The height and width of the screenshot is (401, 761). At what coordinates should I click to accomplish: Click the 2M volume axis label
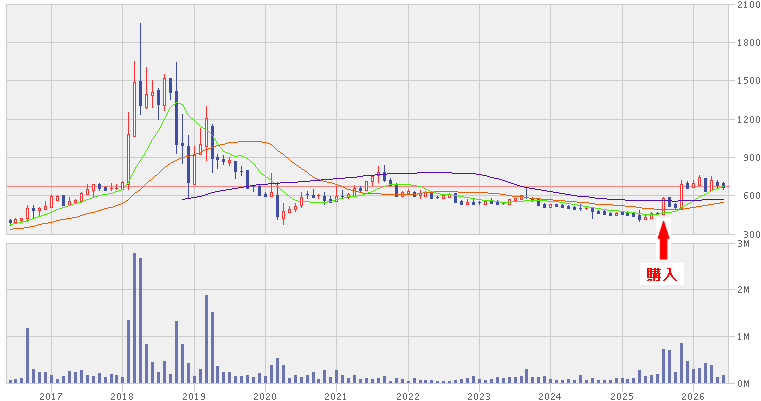(x=743, y=290)
